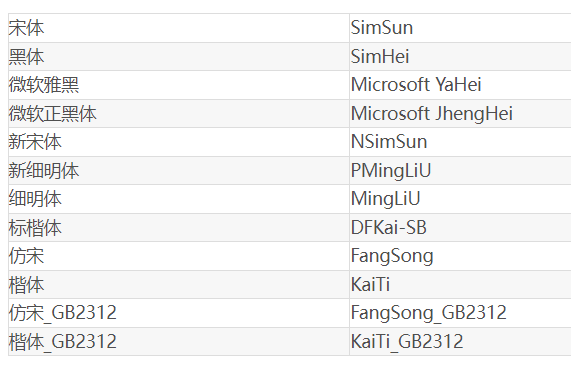The width and height of the screenshot is (571, 371).
Task: Click the DFKai-SB font name
Action: pos(389,228)
